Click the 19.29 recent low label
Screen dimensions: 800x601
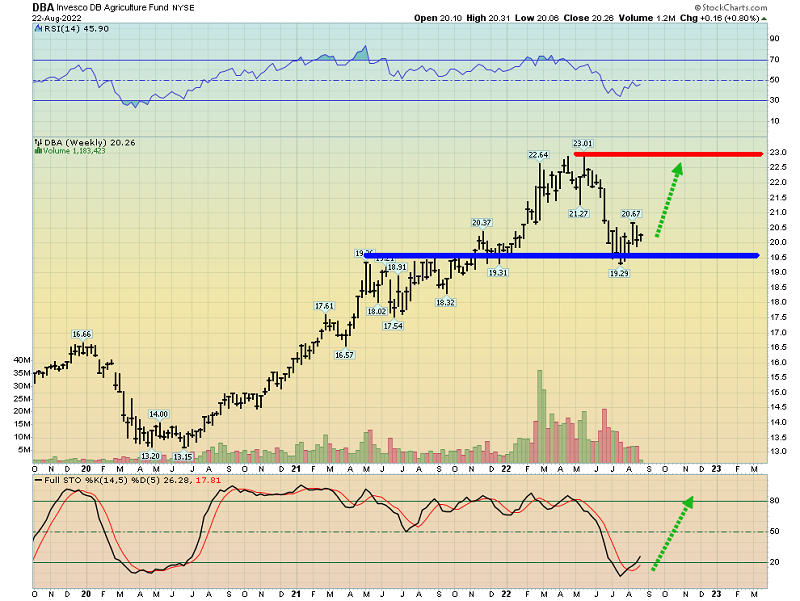620,272
